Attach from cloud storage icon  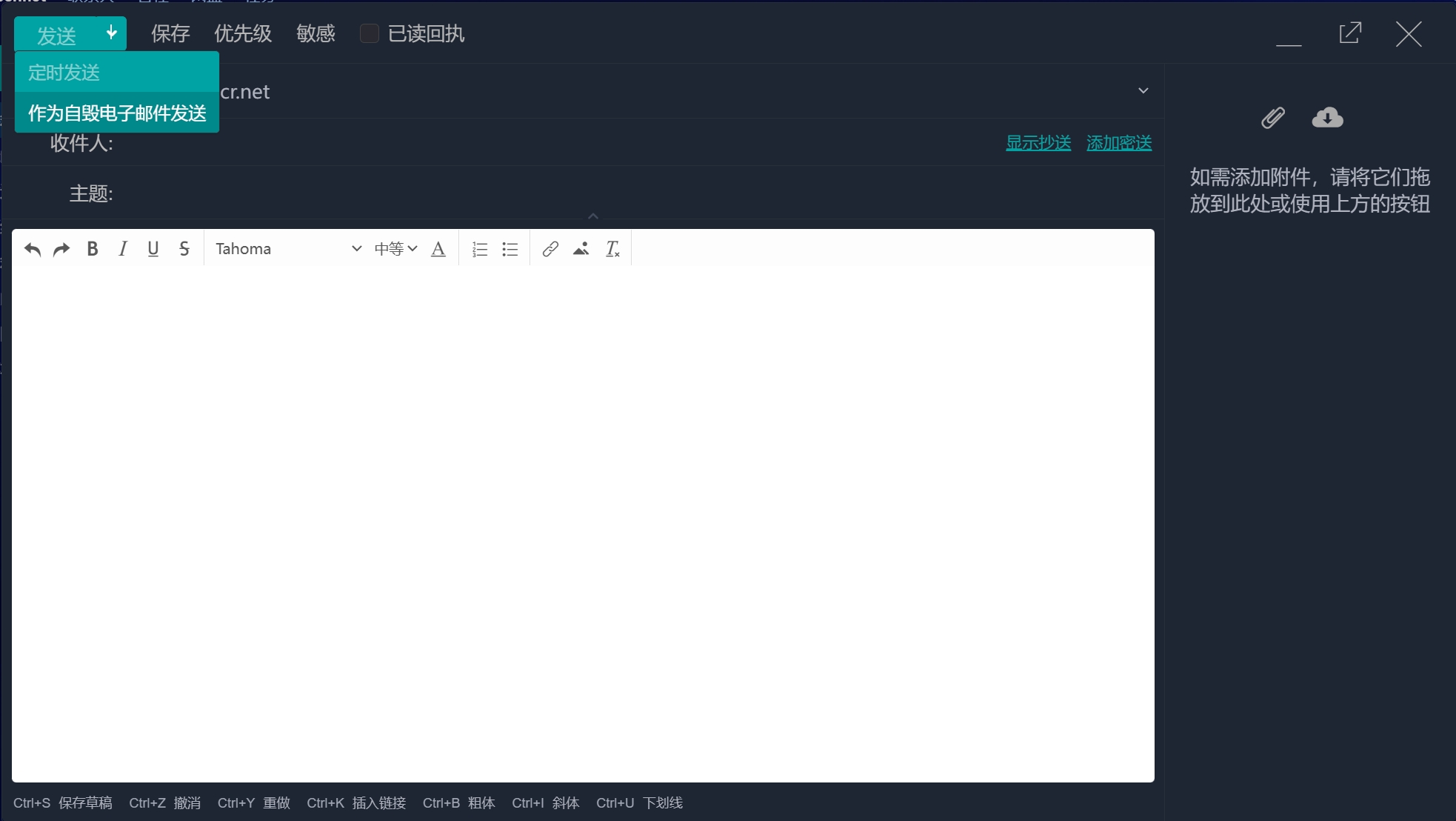tap(1327, 118)
